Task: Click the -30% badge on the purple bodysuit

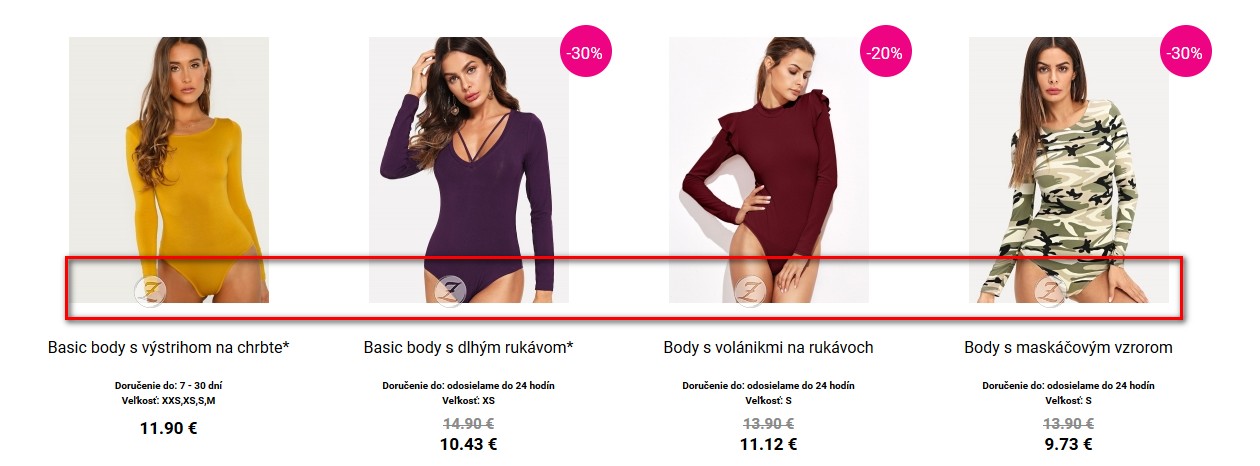Action: coord(585,53)
